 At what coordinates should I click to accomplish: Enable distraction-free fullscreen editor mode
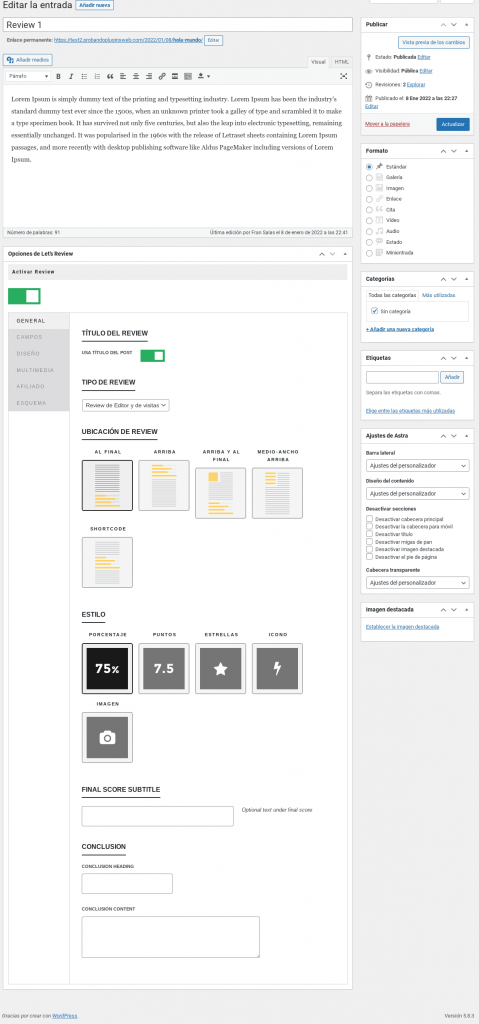[x=344, y=76]
